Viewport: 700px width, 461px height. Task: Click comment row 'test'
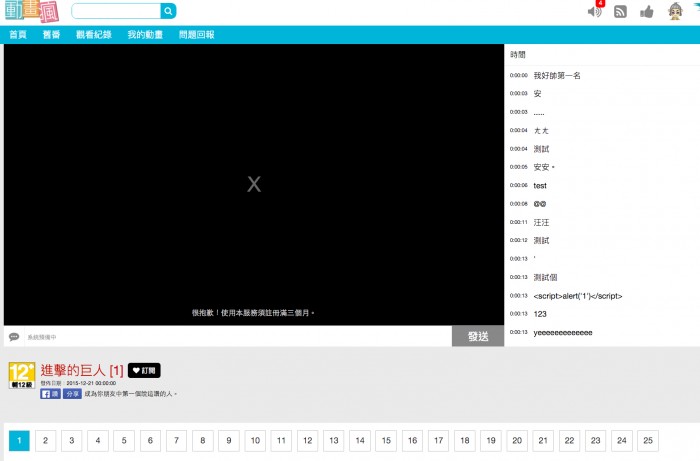pyautogui.click(x=602, y=186)
